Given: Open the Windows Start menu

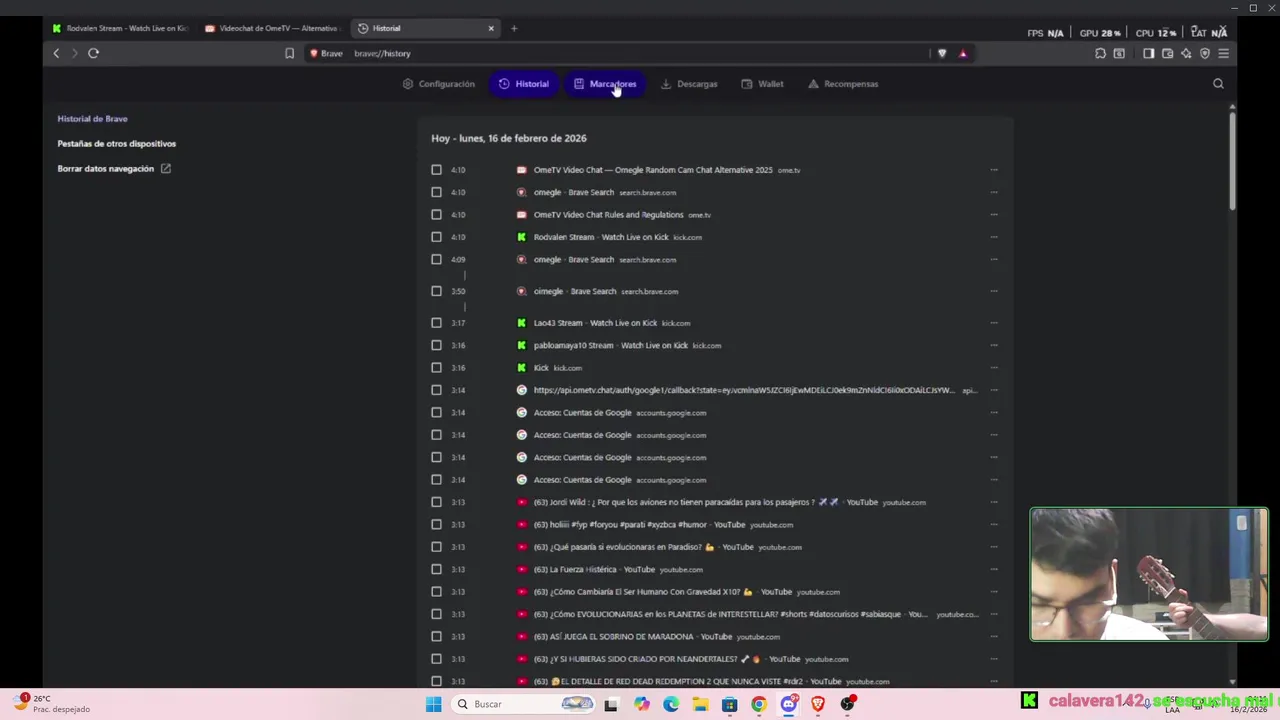Looking at the screenshot, I should click(433, 704).
